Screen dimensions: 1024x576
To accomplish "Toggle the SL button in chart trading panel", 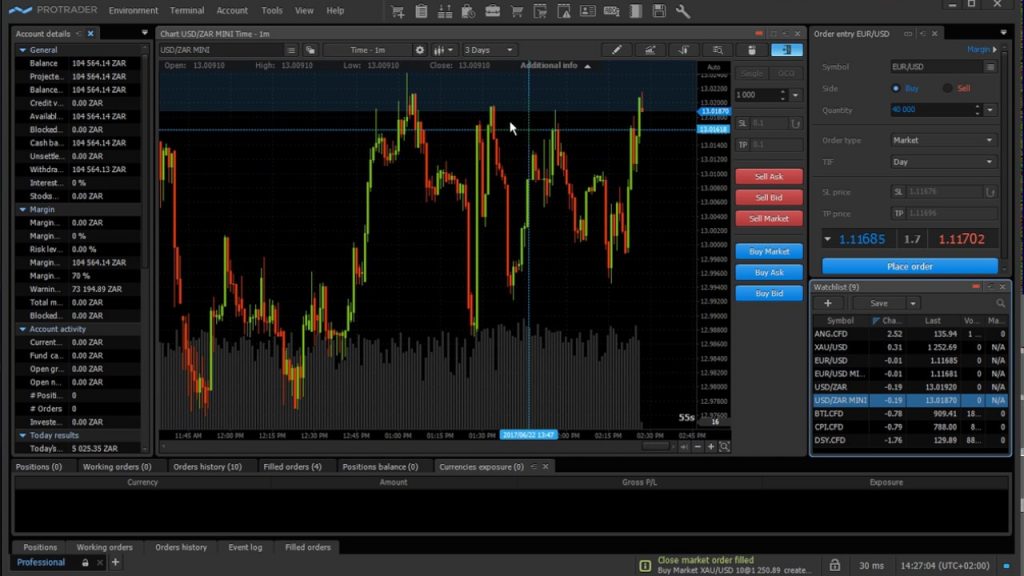I will point(742,123).
